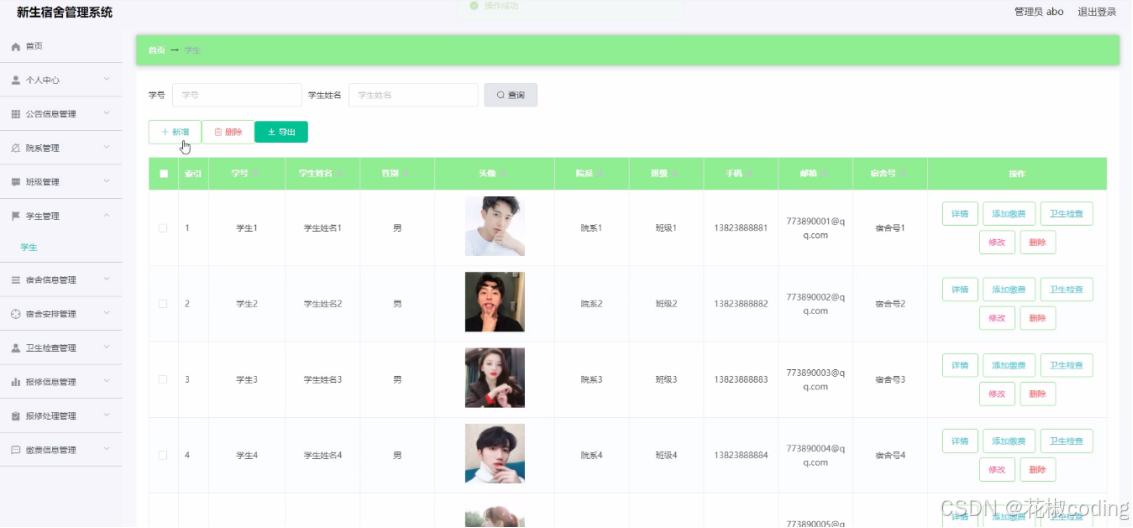Click the icon beside 班级管理
The height and width of the screenshot is (528, 1133).
16,182
